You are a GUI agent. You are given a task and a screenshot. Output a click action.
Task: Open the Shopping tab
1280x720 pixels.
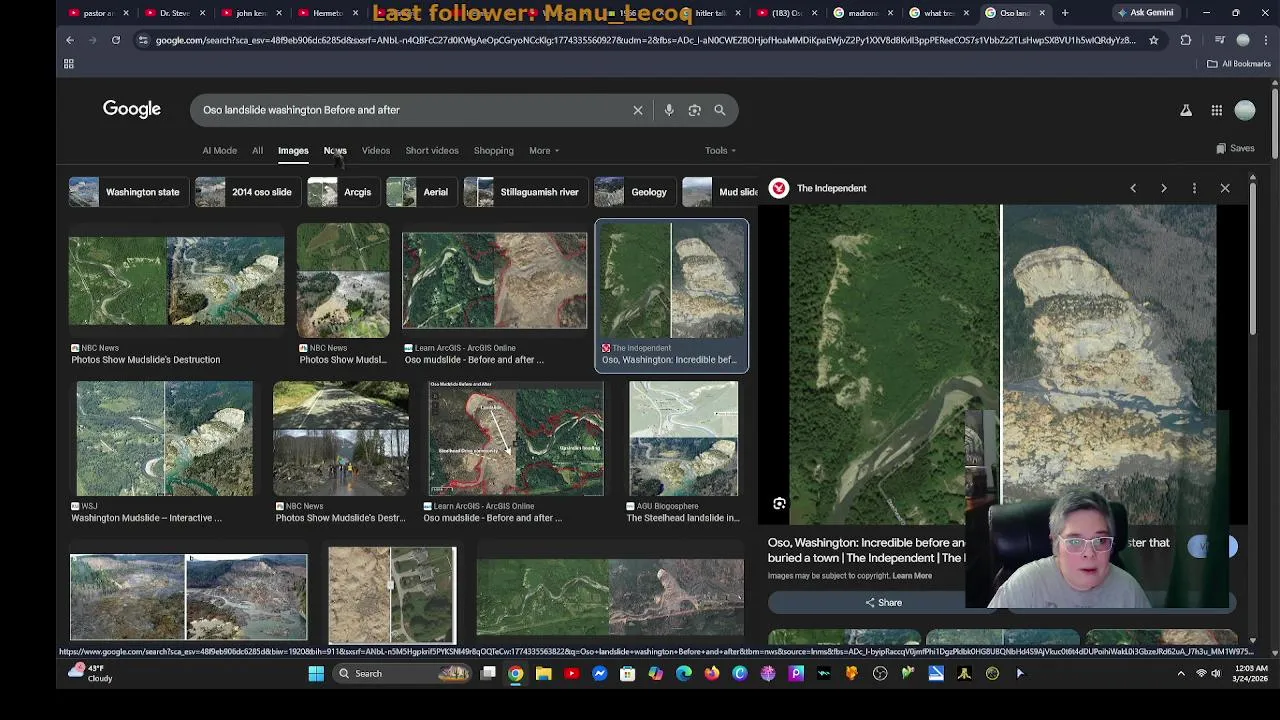click(x=494, y=151)
